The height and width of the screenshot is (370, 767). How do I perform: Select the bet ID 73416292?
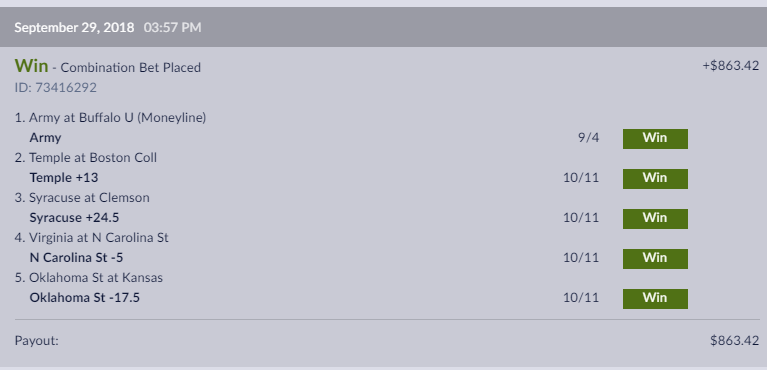click(56, 88)
